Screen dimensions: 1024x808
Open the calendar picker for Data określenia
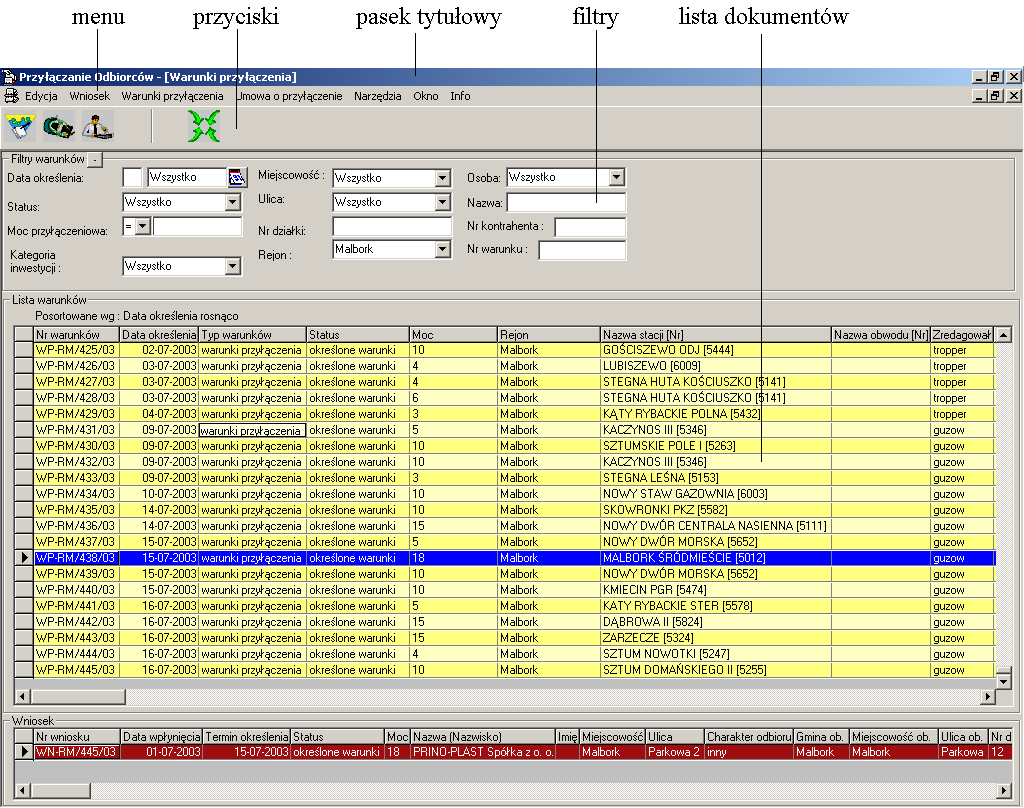236,177
